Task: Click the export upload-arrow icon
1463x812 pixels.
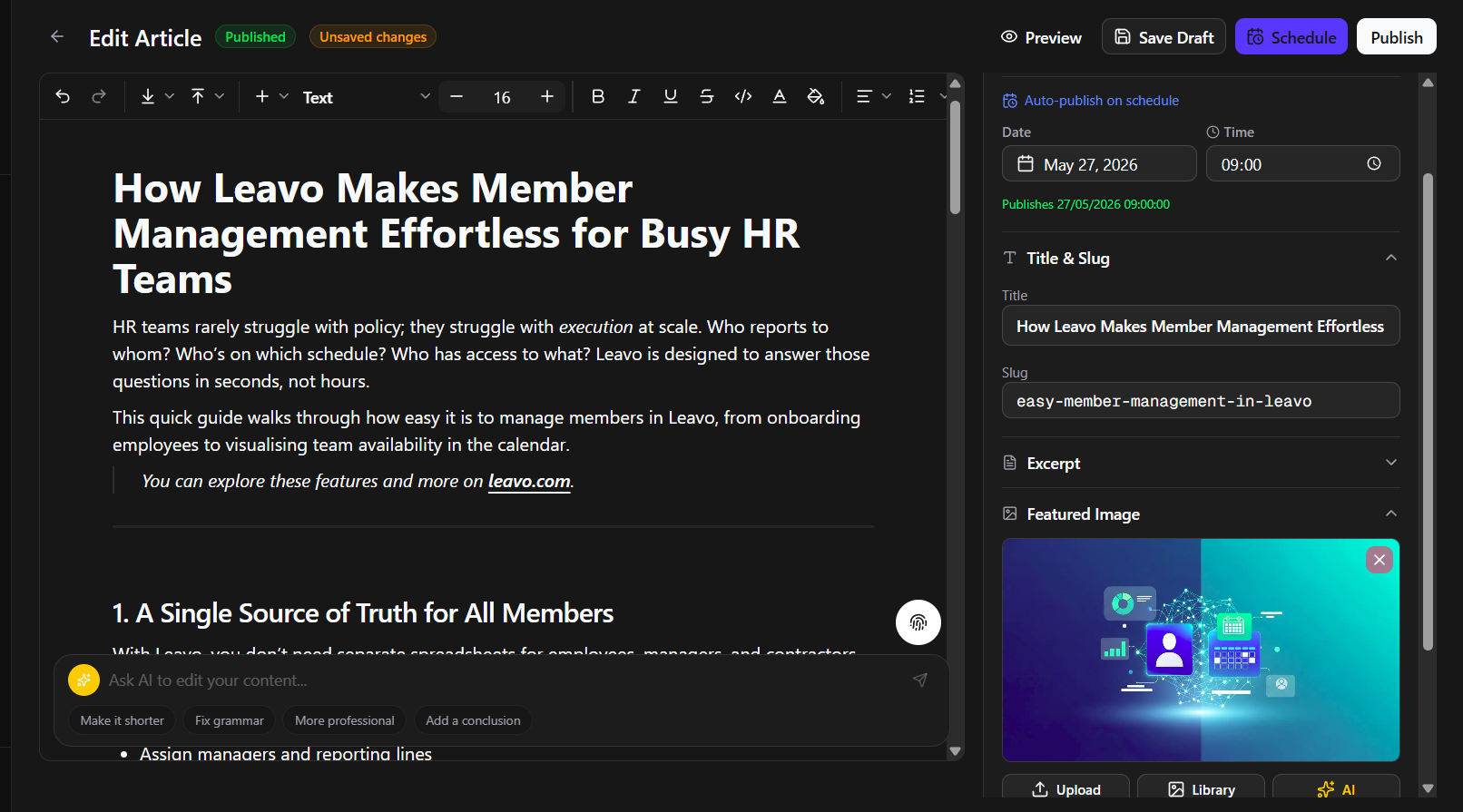Action: (x=198, y=96)
